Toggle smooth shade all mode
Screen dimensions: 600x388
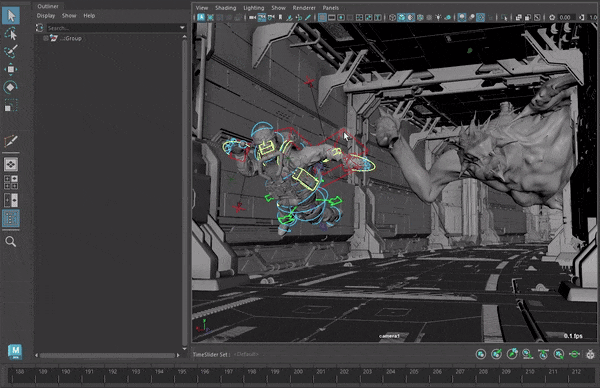(401, 17)
